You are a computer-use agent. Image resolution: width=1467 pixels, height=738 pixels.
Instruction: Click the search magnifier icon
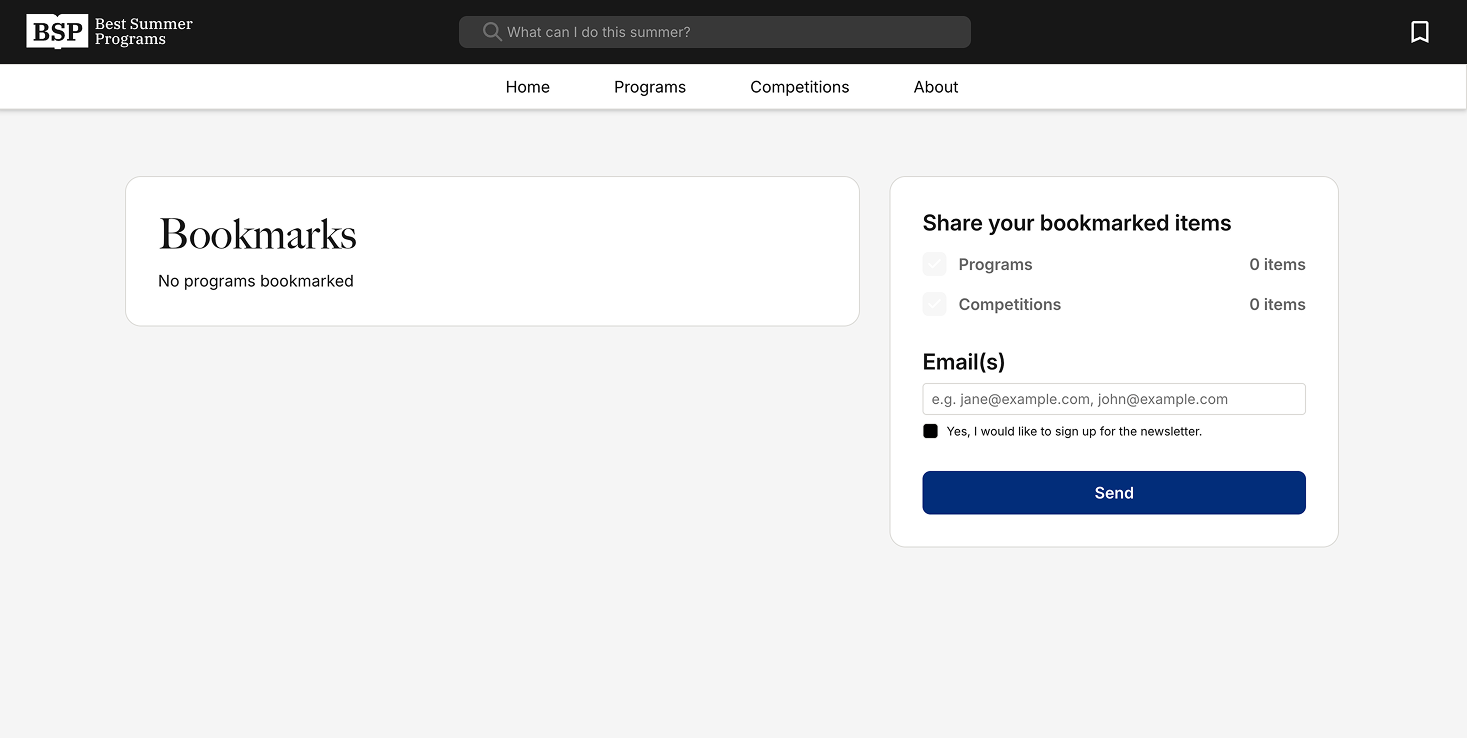[x=492, y=32]
